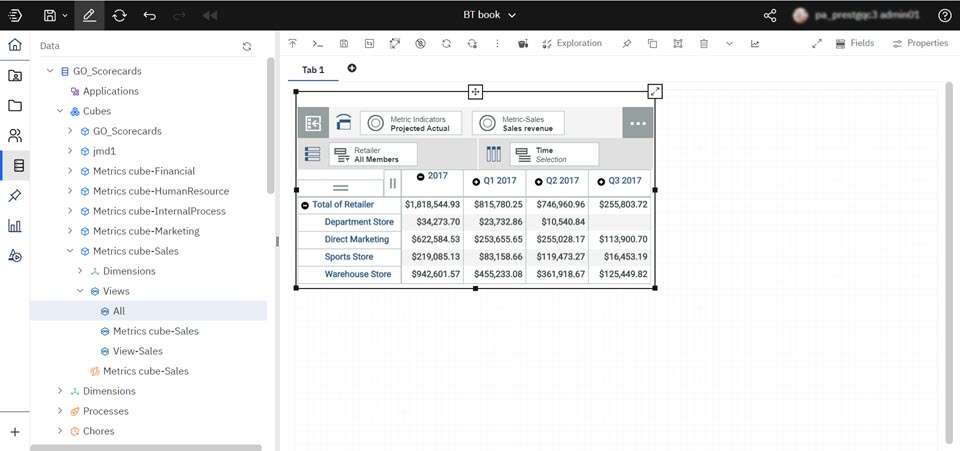Click the Save book icon

click(50, 15)
